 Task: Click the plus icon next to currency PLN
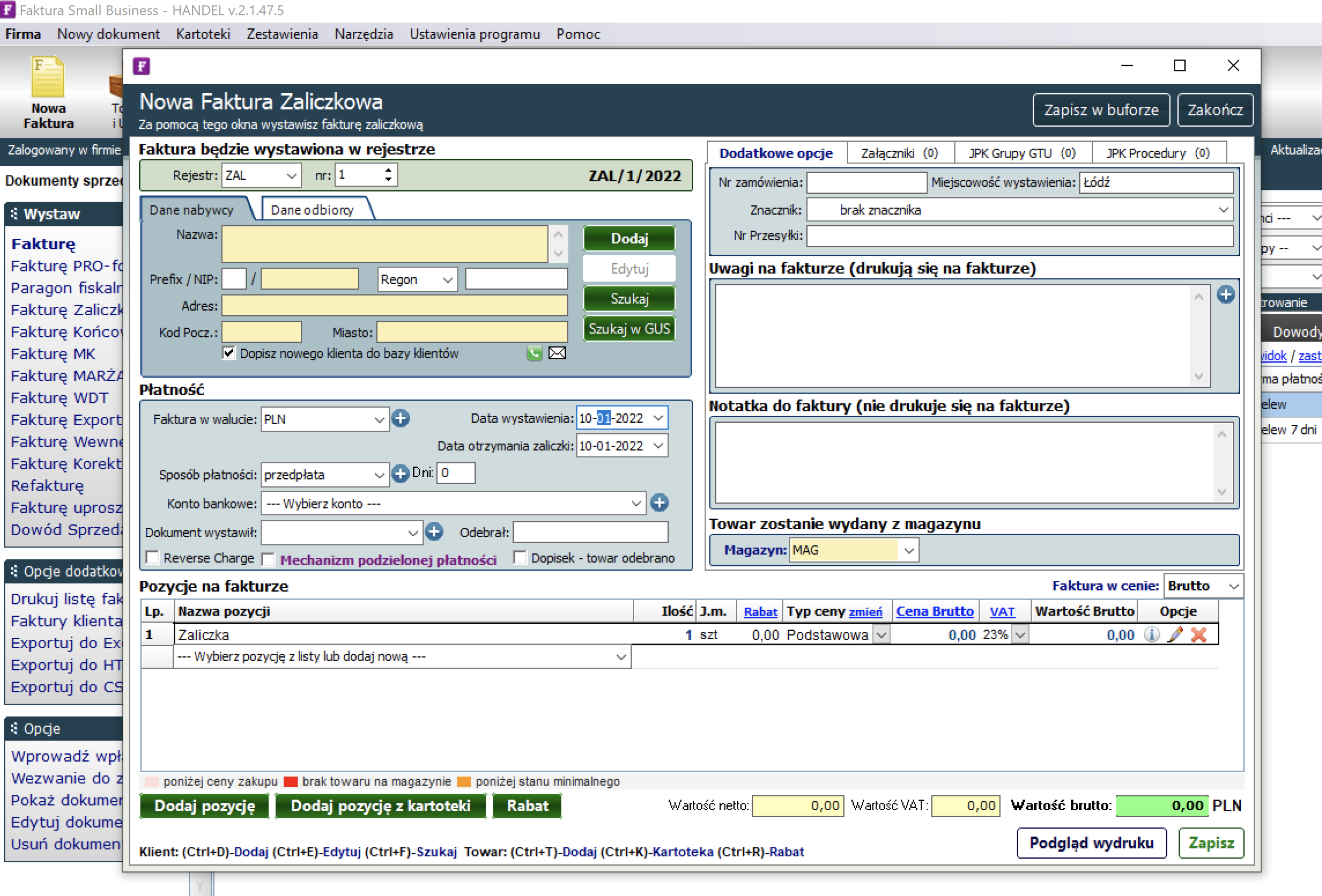click(400, 419)
